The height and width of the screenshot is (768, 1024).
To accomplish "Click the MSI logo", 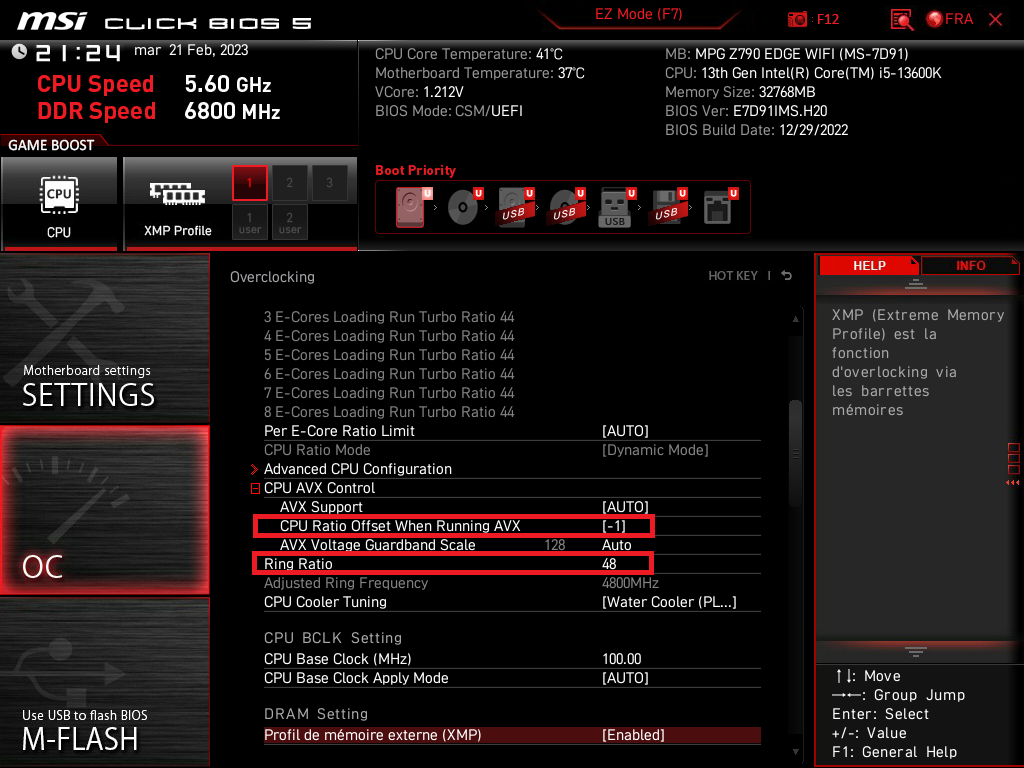I will click(x=52, y=21).
